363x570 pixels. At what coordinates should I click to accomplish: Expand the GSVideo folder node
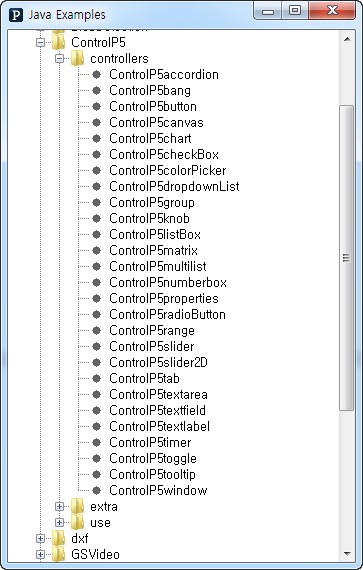point(40,554)
